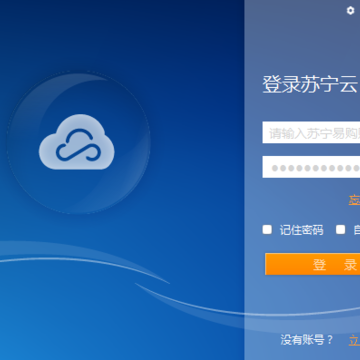Enable the 记住密码 checkbox

[x=267, y=230]
